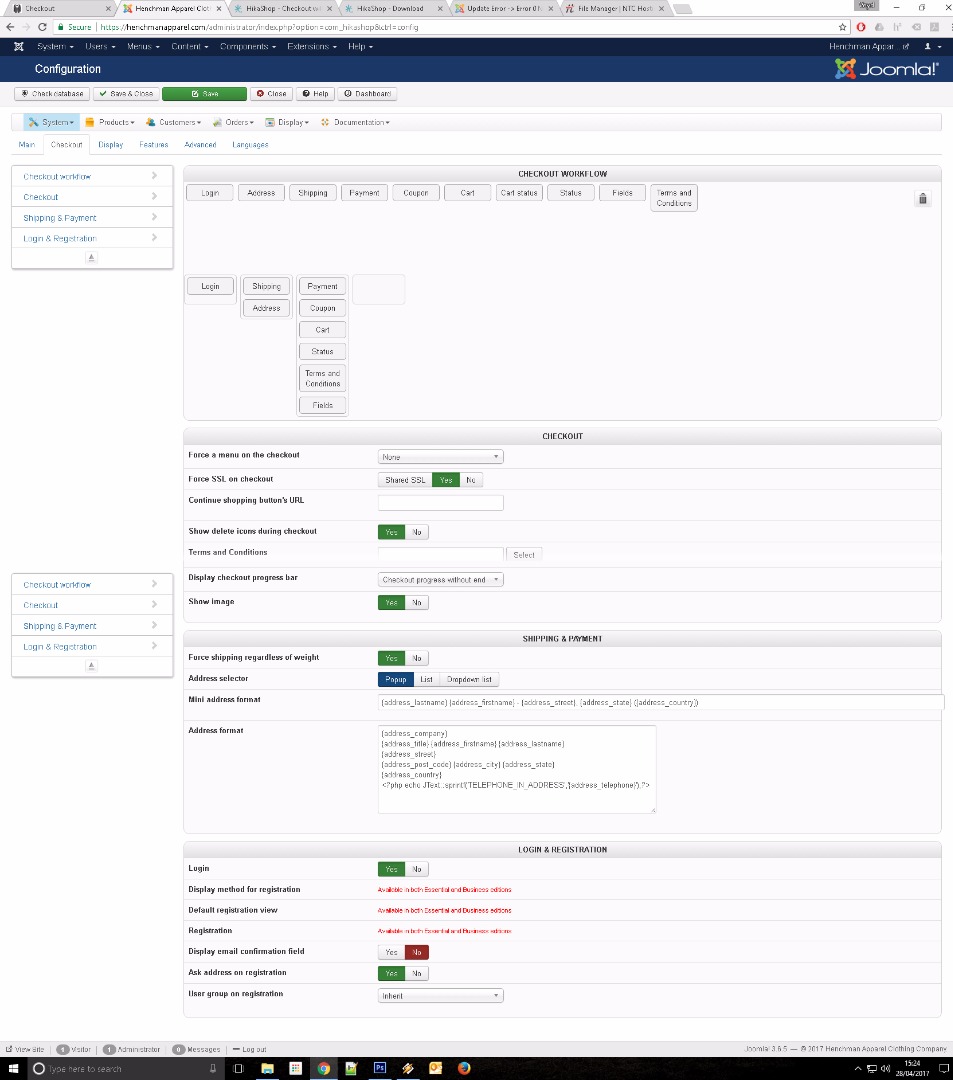This screenshot has width=953, height=1080.
Task: Open User group on registration dropdown
Action: tap(441, 996)
